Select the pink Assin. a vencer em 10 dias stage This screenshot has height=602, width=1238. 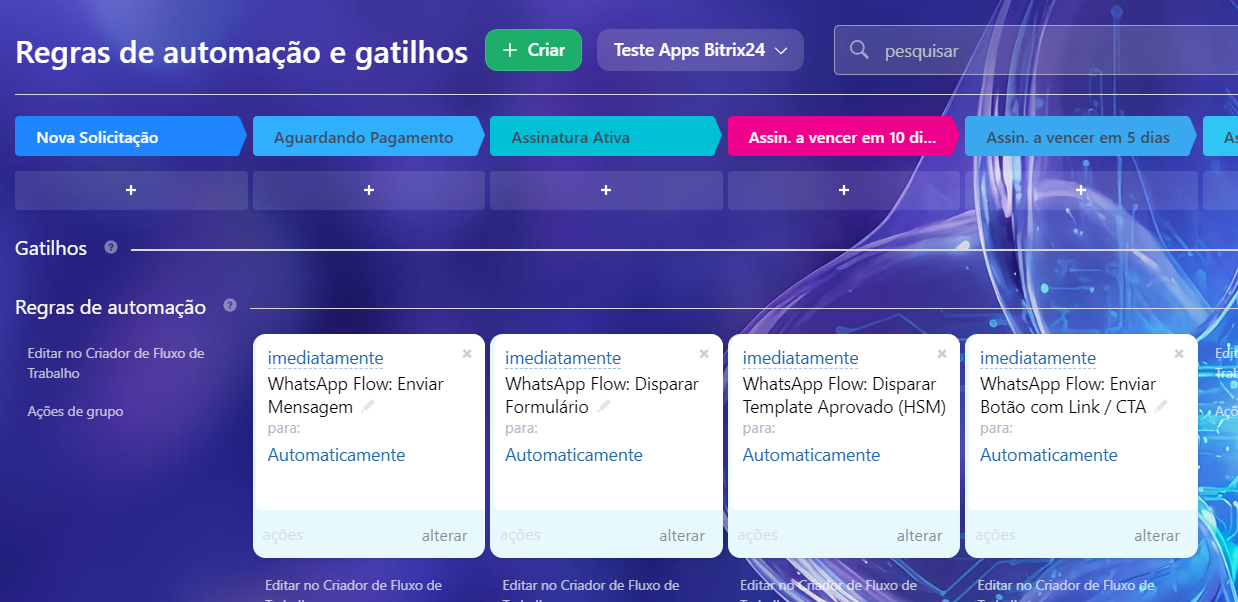click(x=842, y=137)
